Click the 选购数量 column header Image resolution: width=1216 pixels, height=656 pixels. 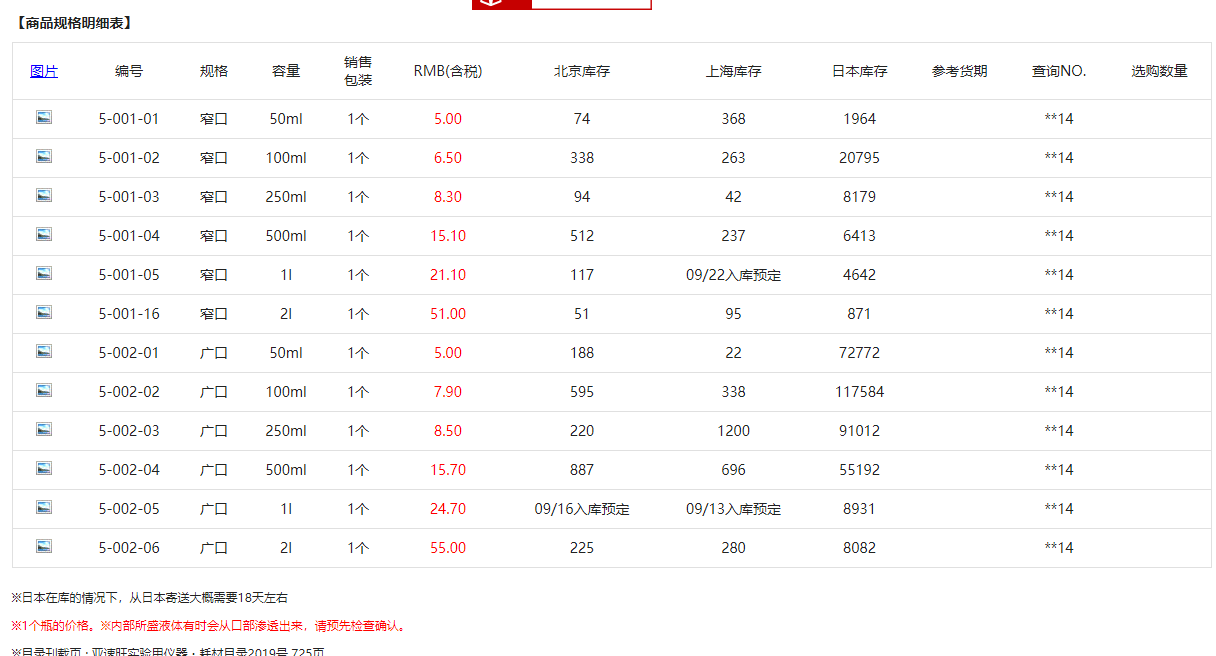coord(1159,71)
